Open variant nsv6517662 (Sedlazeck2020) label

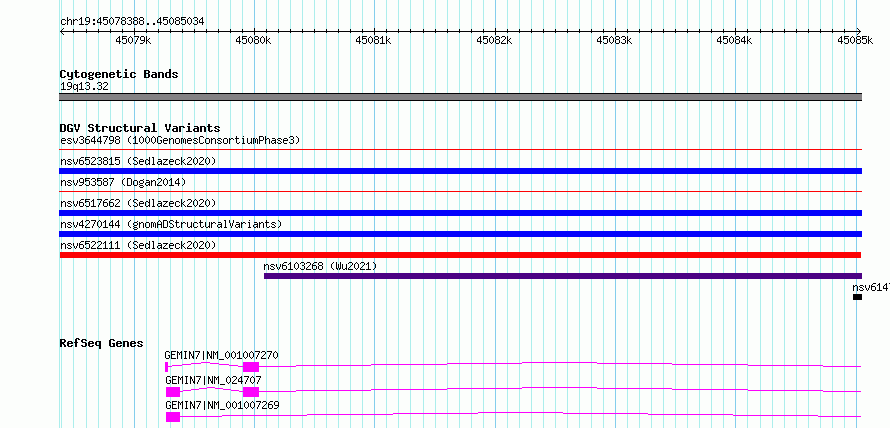tap(138, 203)
